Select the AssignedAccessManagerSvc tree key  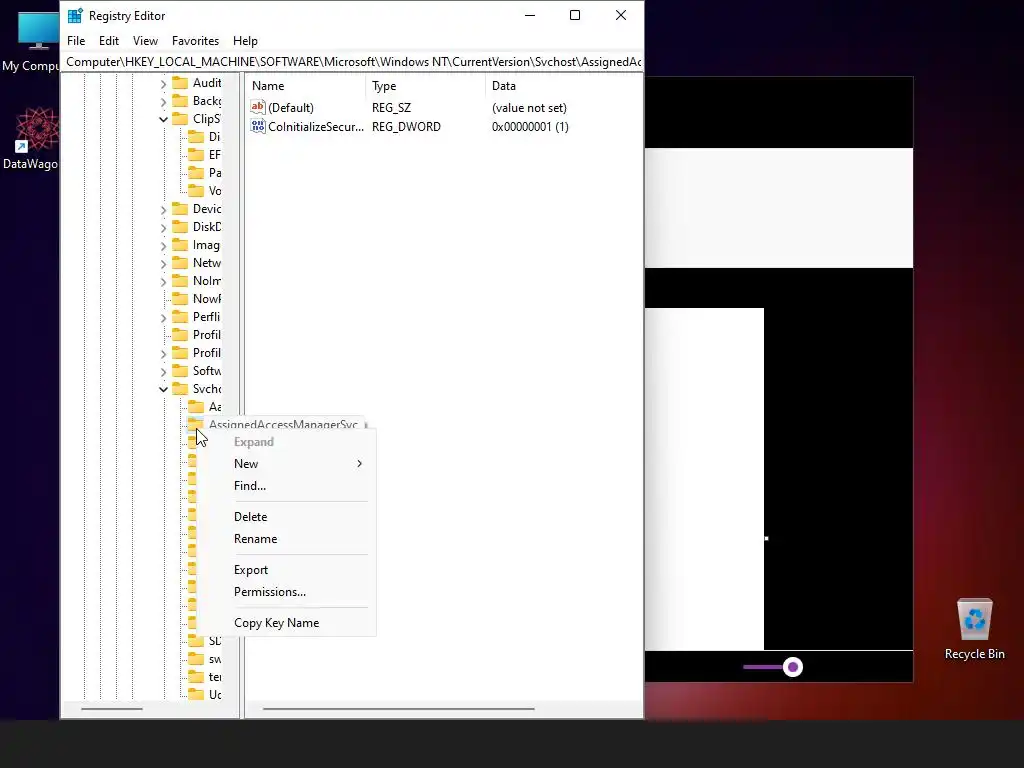click(283, 424)
